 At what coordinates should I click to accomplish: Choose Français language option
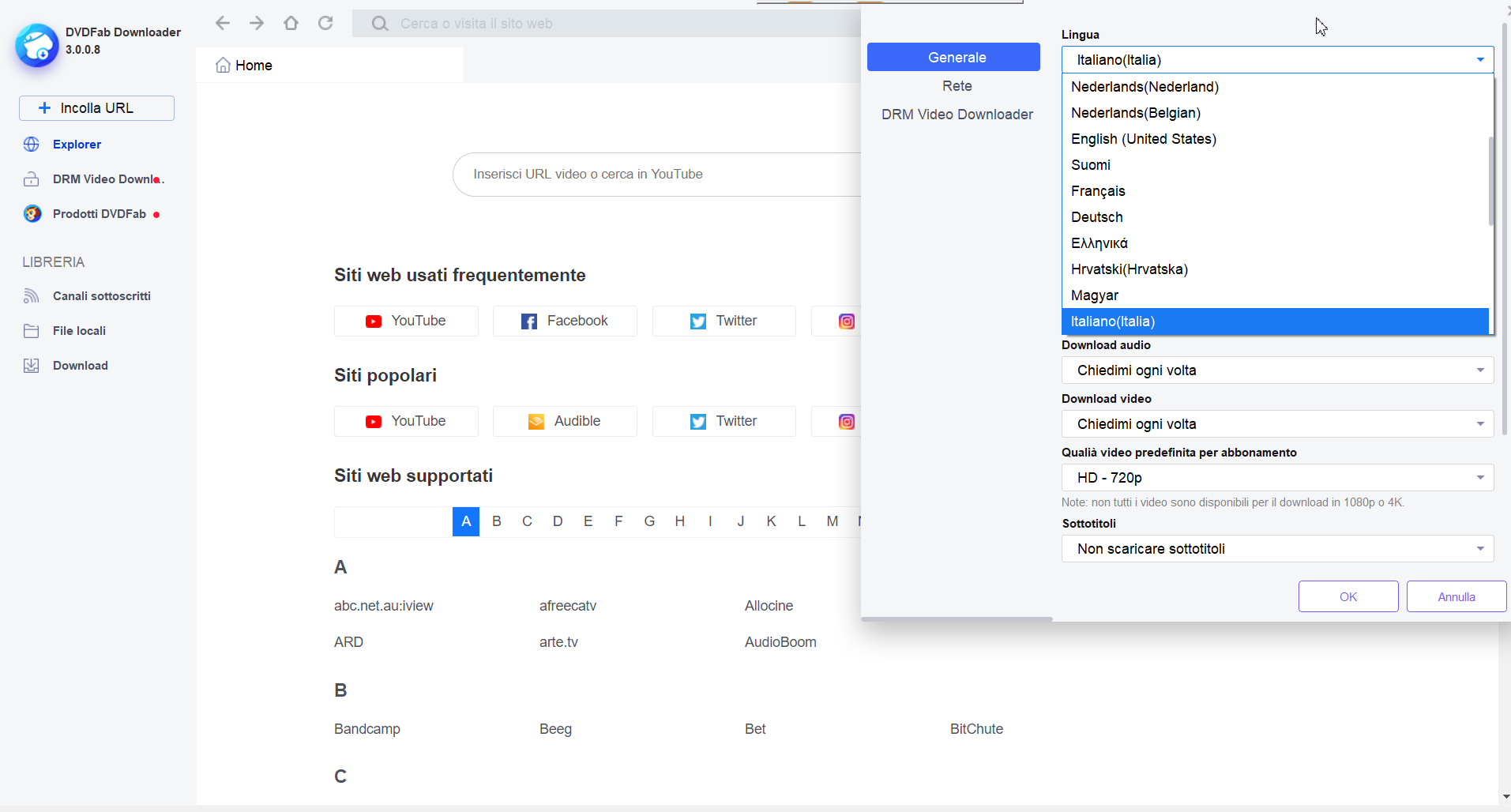1275,191
